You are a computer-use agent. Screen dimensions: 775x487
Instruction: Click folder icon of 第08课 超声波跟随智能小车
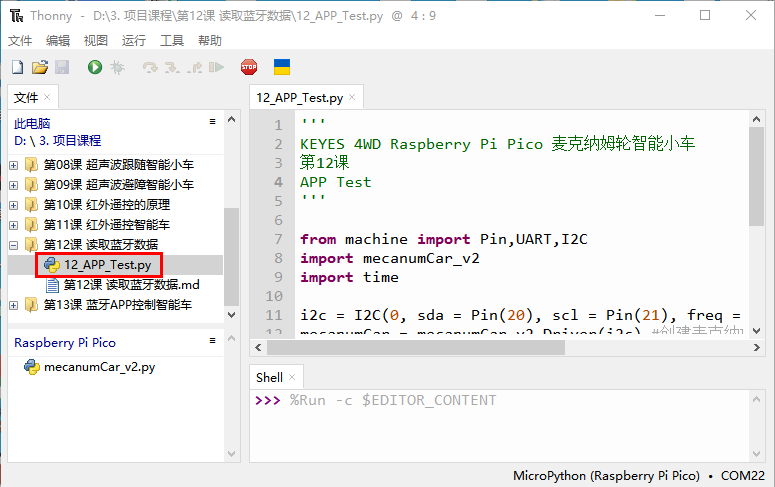[x=32, y=164]
